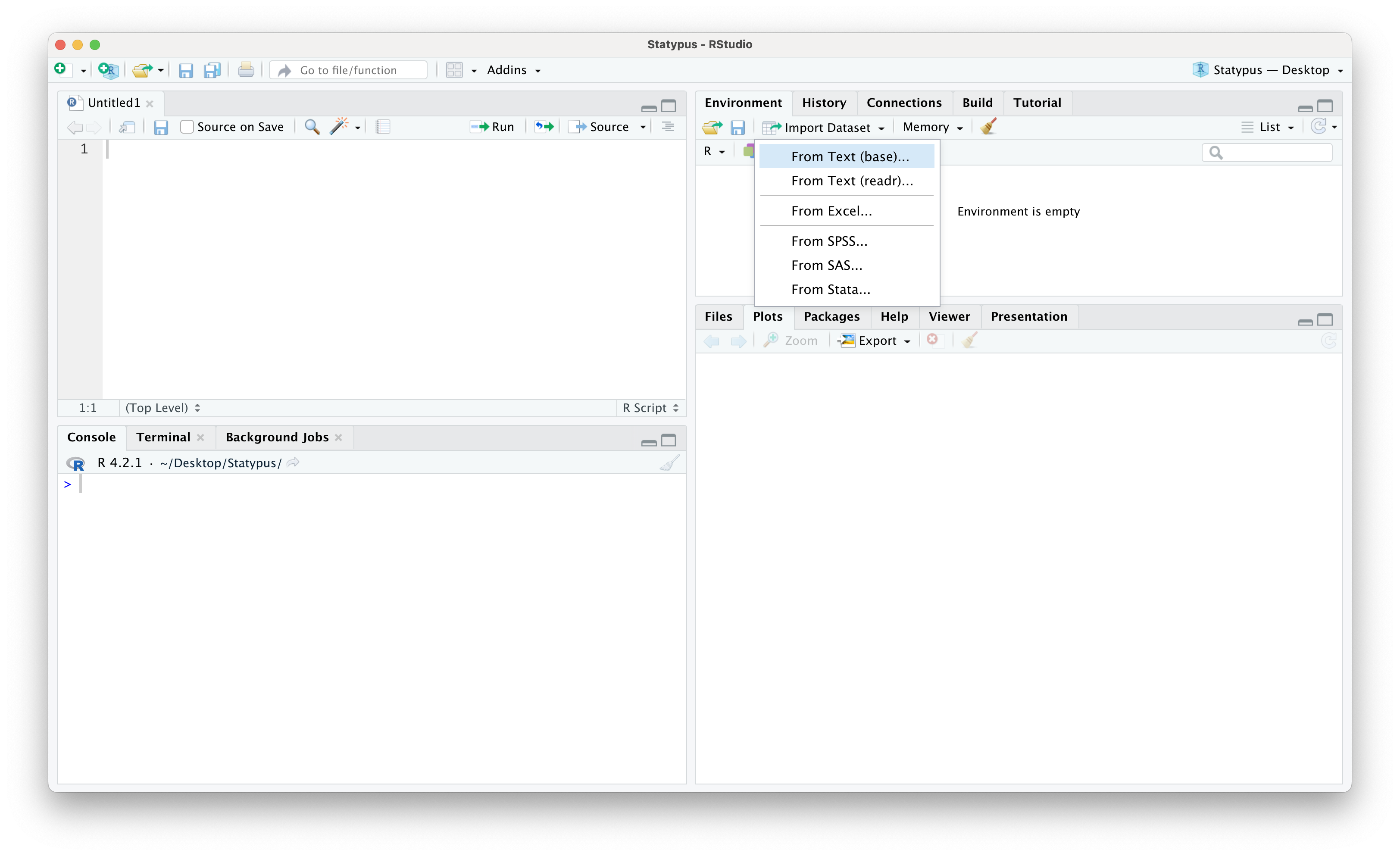Image resolution: width=1400 pixels, height=856 pixels.
Task: Remove the current plot
Action: [x=932, y=340]
